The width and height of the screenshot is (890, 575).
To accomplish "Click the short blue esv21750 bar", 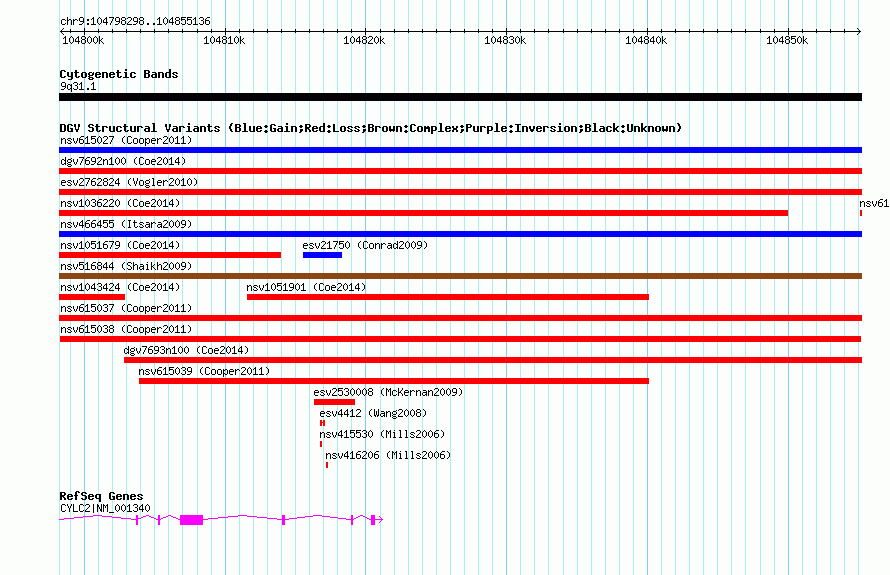I will [322, 255].
